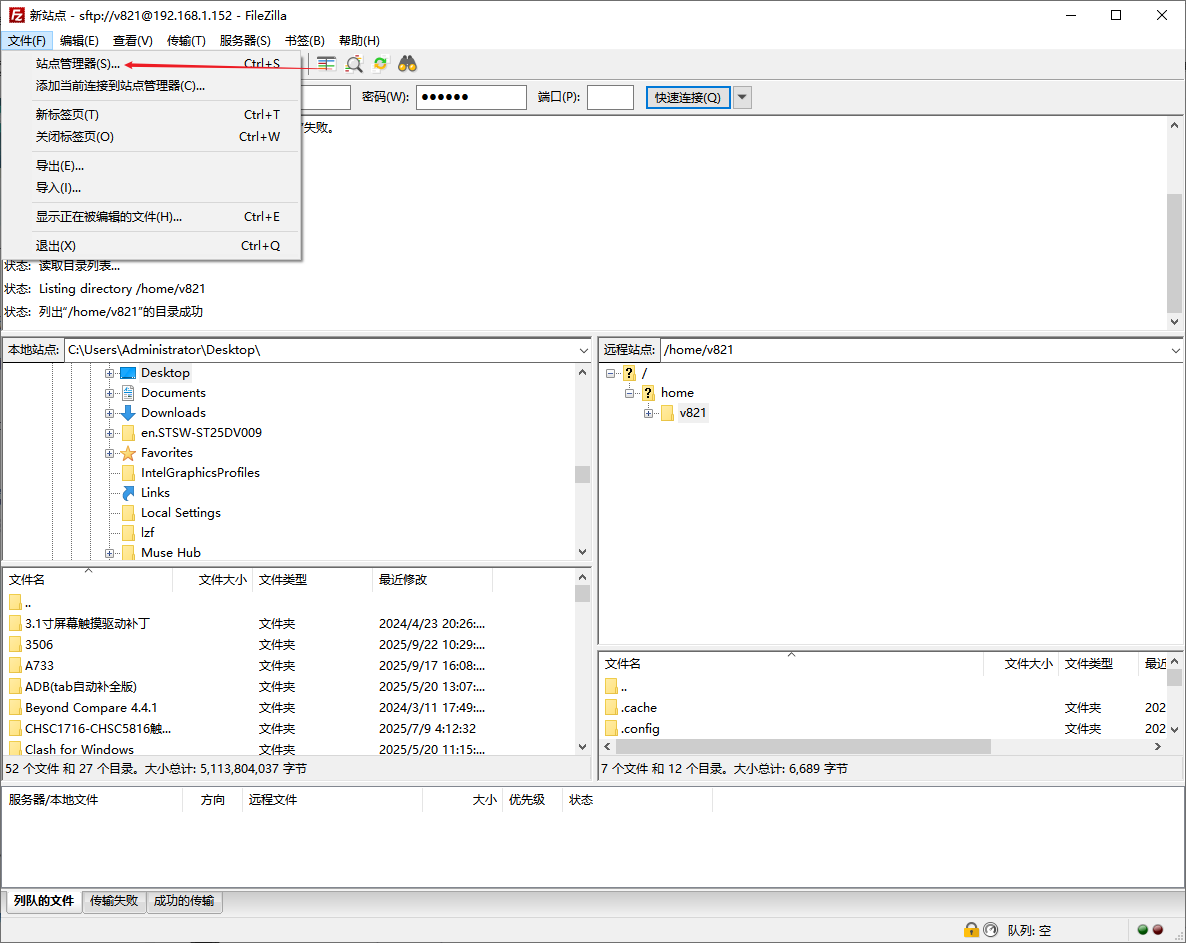Expand the Desktop tree node
This screenshot has width=1186, height=943.
click(x=110, y=374)
